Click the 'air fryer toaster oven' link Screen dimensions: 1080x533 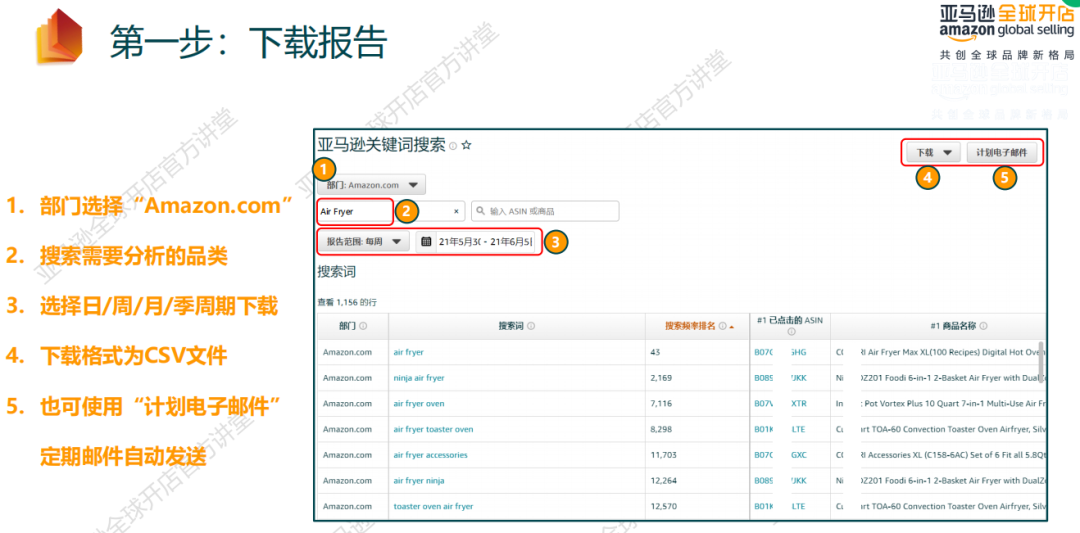pyautogui.click(x=433, y=429)
